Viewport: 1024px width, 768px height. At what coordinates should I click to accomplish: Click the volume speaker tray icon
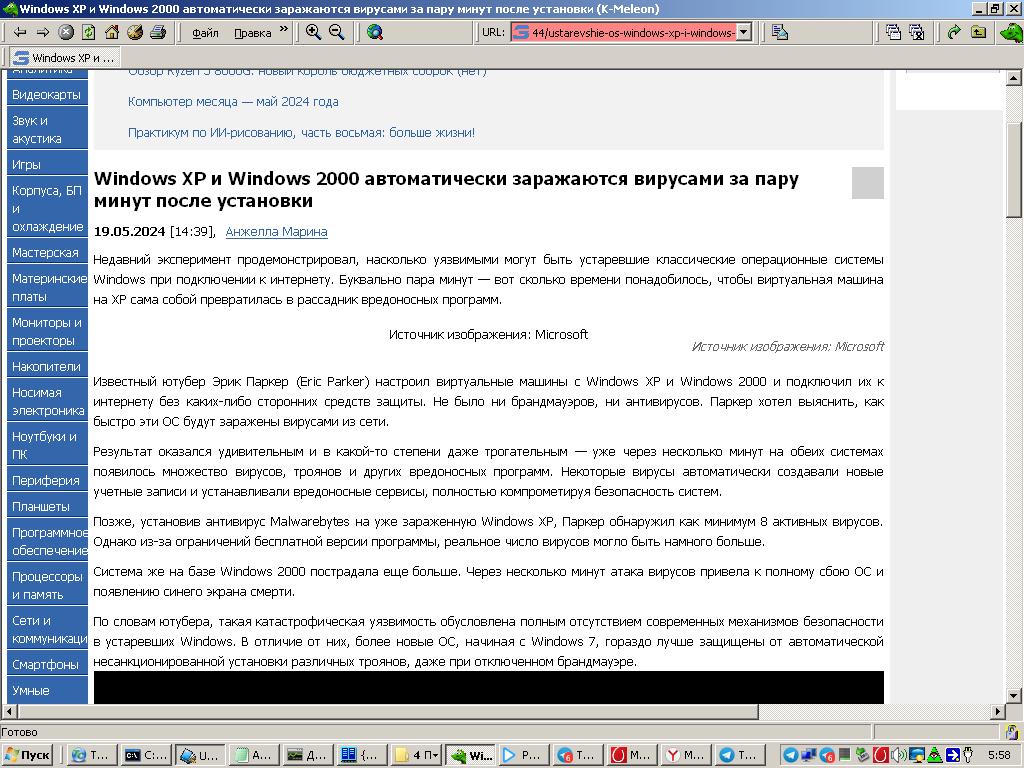(900, 755)
